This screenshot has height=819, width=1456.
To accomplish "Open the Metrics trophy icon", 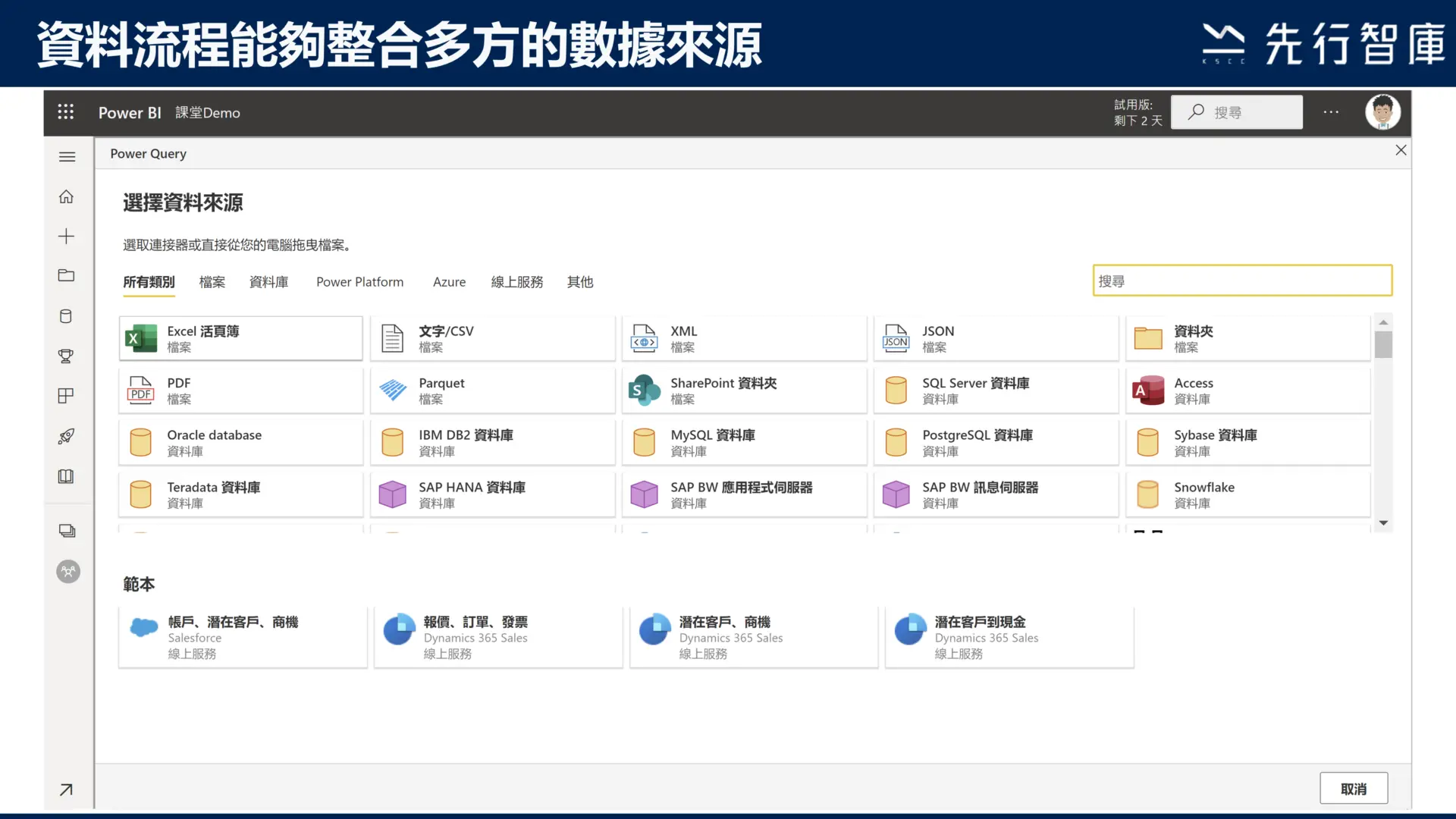I will coord(67,356).
